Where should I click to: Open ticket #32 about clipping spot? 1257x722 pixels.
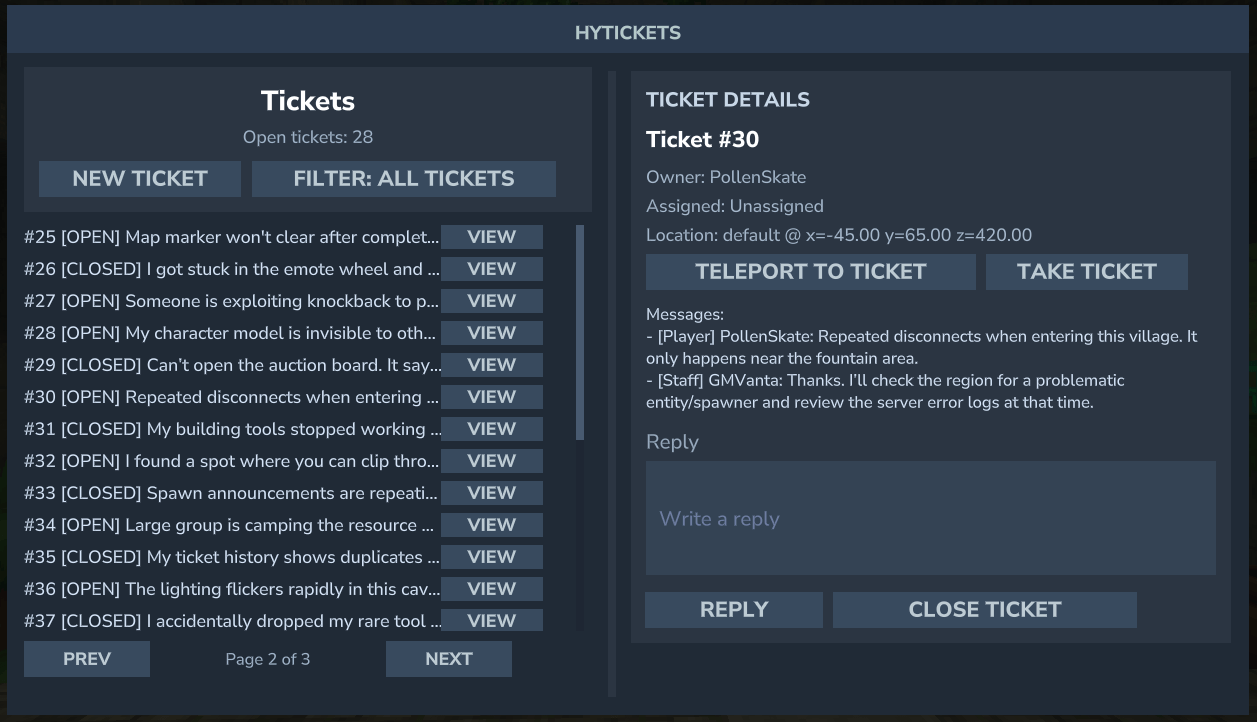click(491, 461)
